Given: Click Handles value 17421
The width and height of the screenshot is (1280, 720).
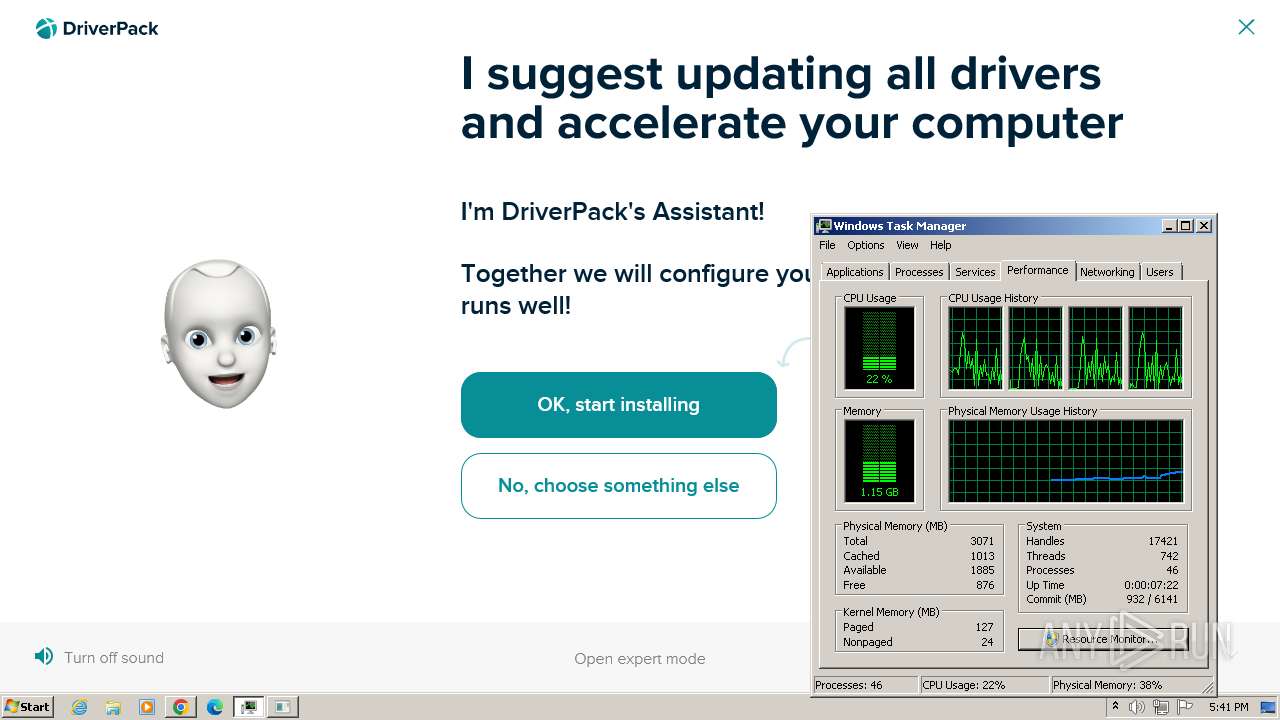Looking at the screenshot, I should 1163,541.
